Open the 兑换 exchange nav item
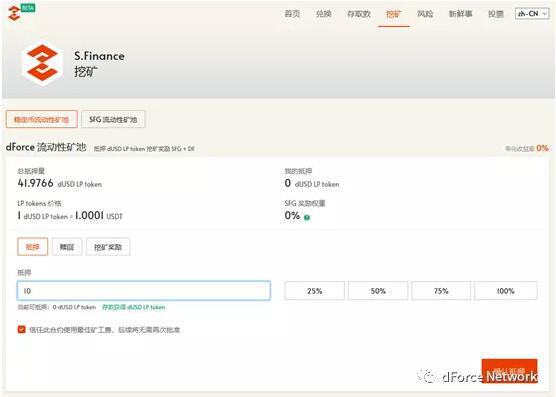 point(323,14)
